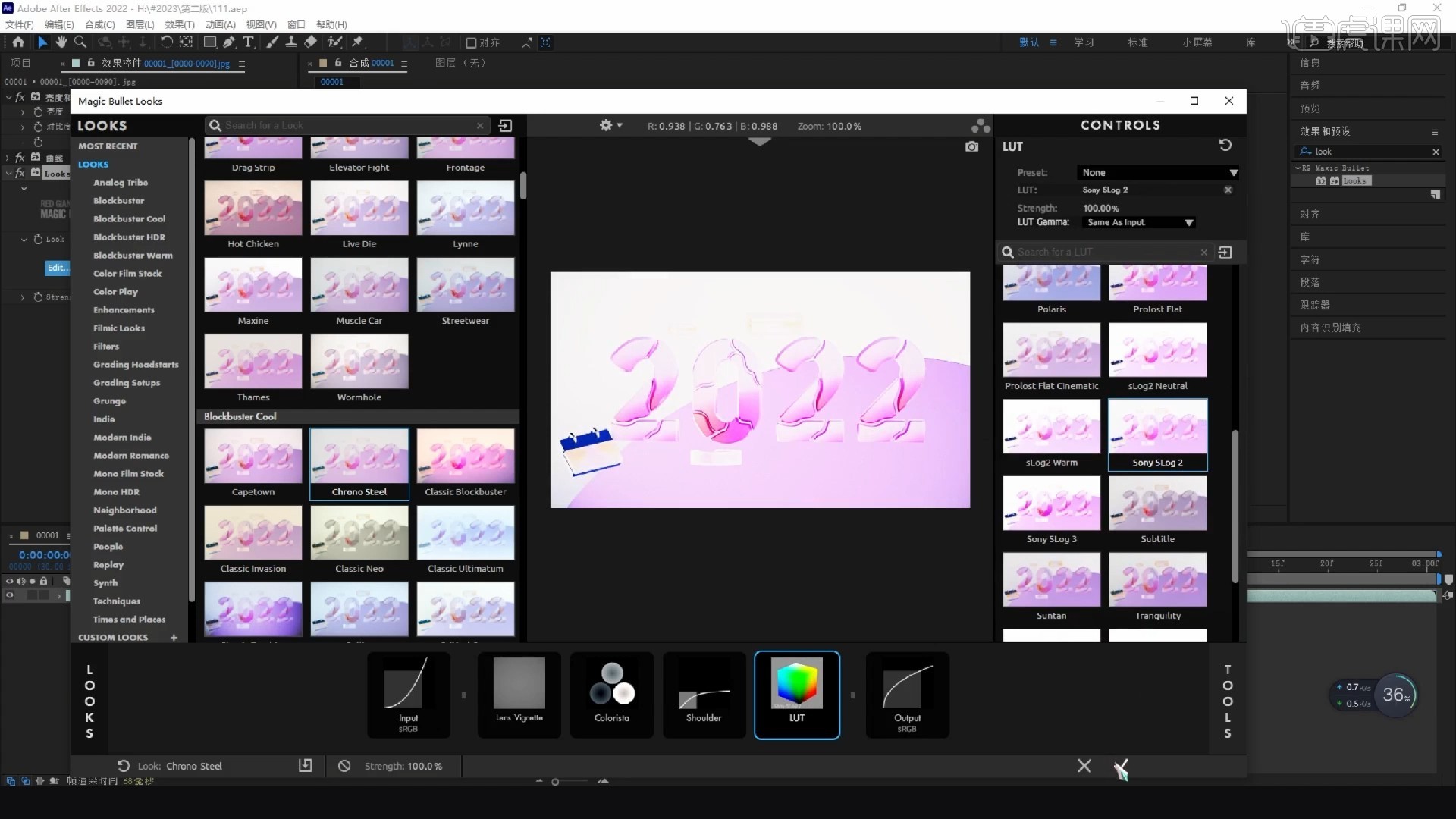Screen dimensions: 1456x819
Task: Confirm changes with the checkmark
Action: [x=1121, y=767]
